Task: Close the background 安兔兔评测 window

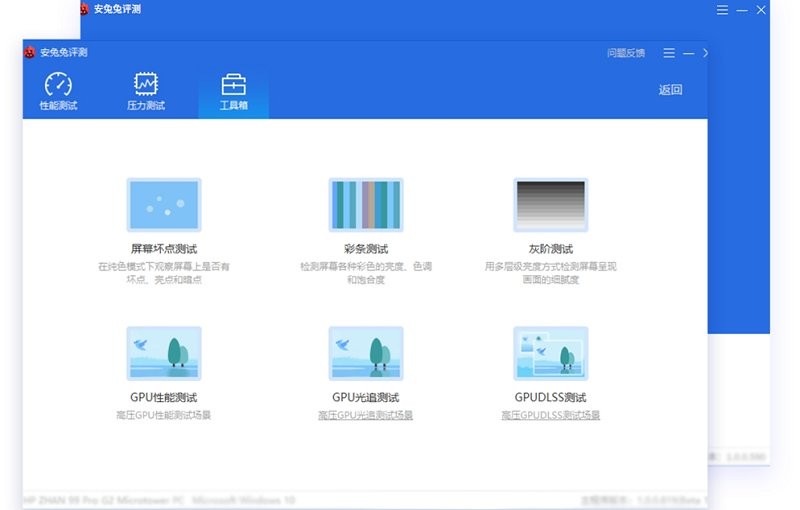Action: click(761, 9)
